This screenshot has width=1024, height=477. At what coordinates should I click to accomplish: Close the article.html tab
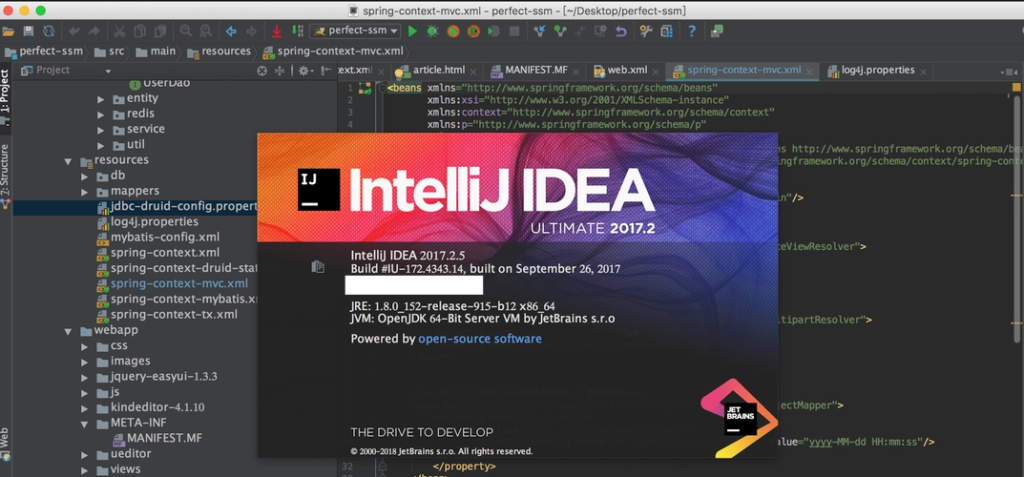pyautogui.click(x=473, y=71)
